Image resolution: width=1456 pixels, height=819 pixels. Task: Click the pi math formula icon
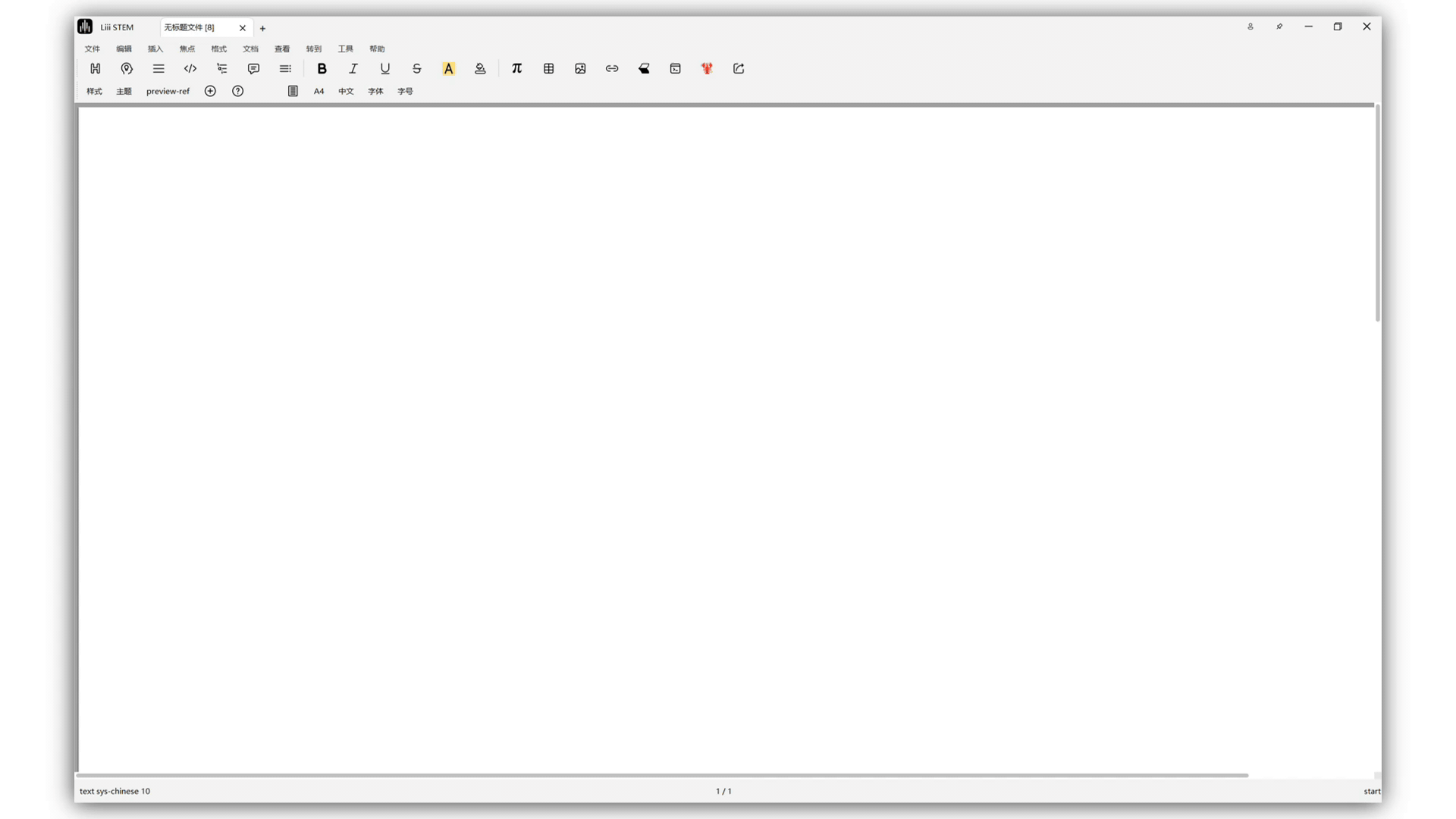[516, 68]
